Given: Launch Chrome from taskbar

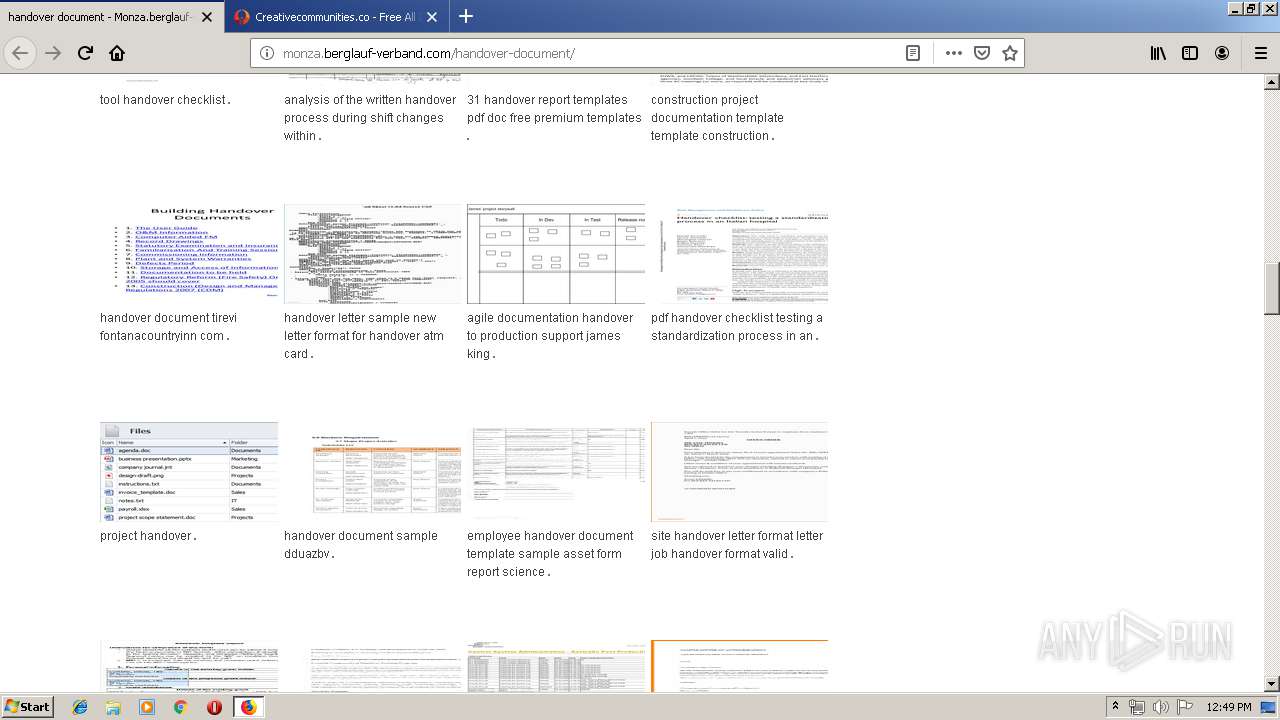Looking at the screenshot, I should click(x=180, y=706).
